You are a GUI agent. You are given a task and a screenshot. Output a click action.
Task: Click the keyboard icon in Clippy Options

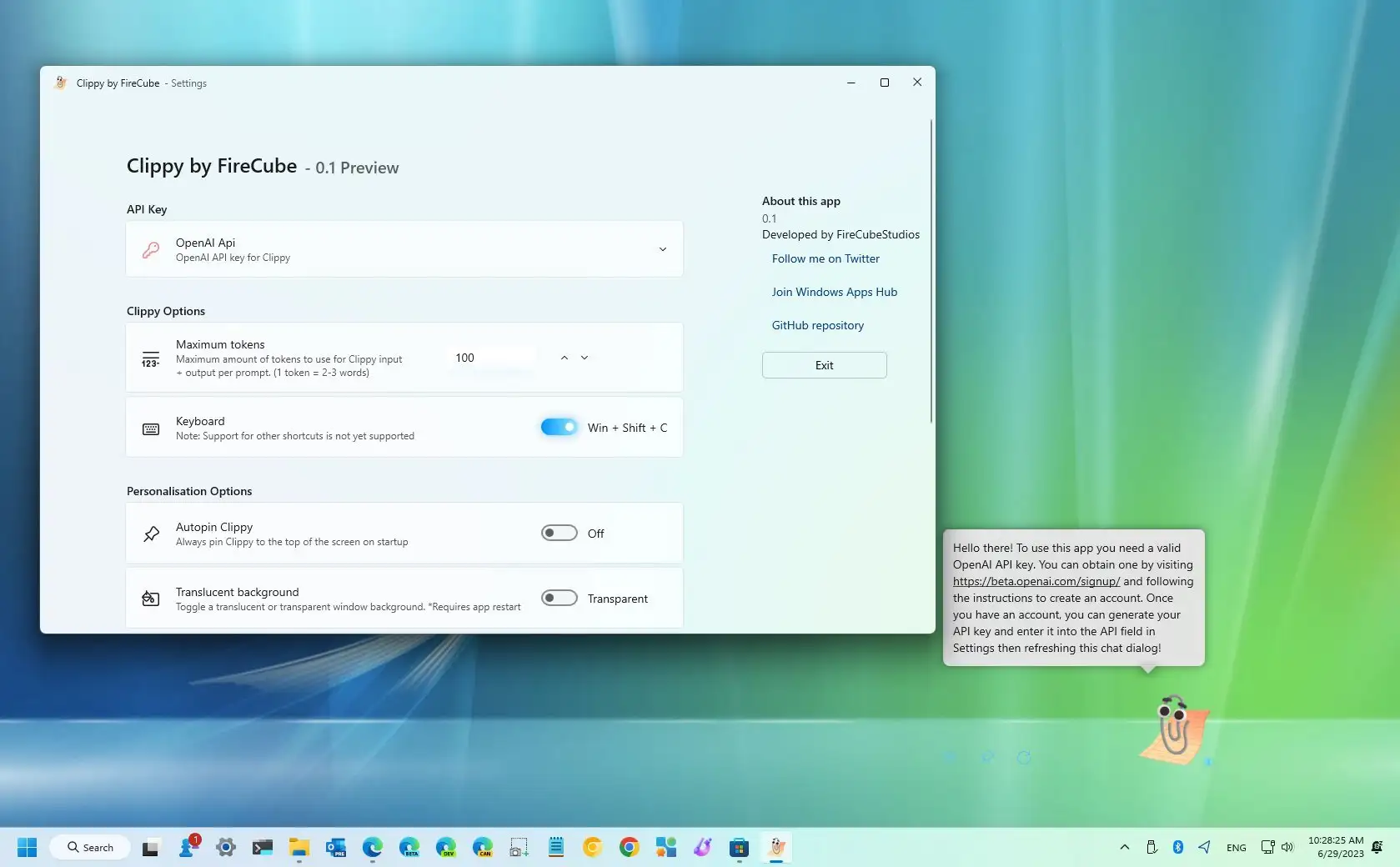click(x=150, y=428)
